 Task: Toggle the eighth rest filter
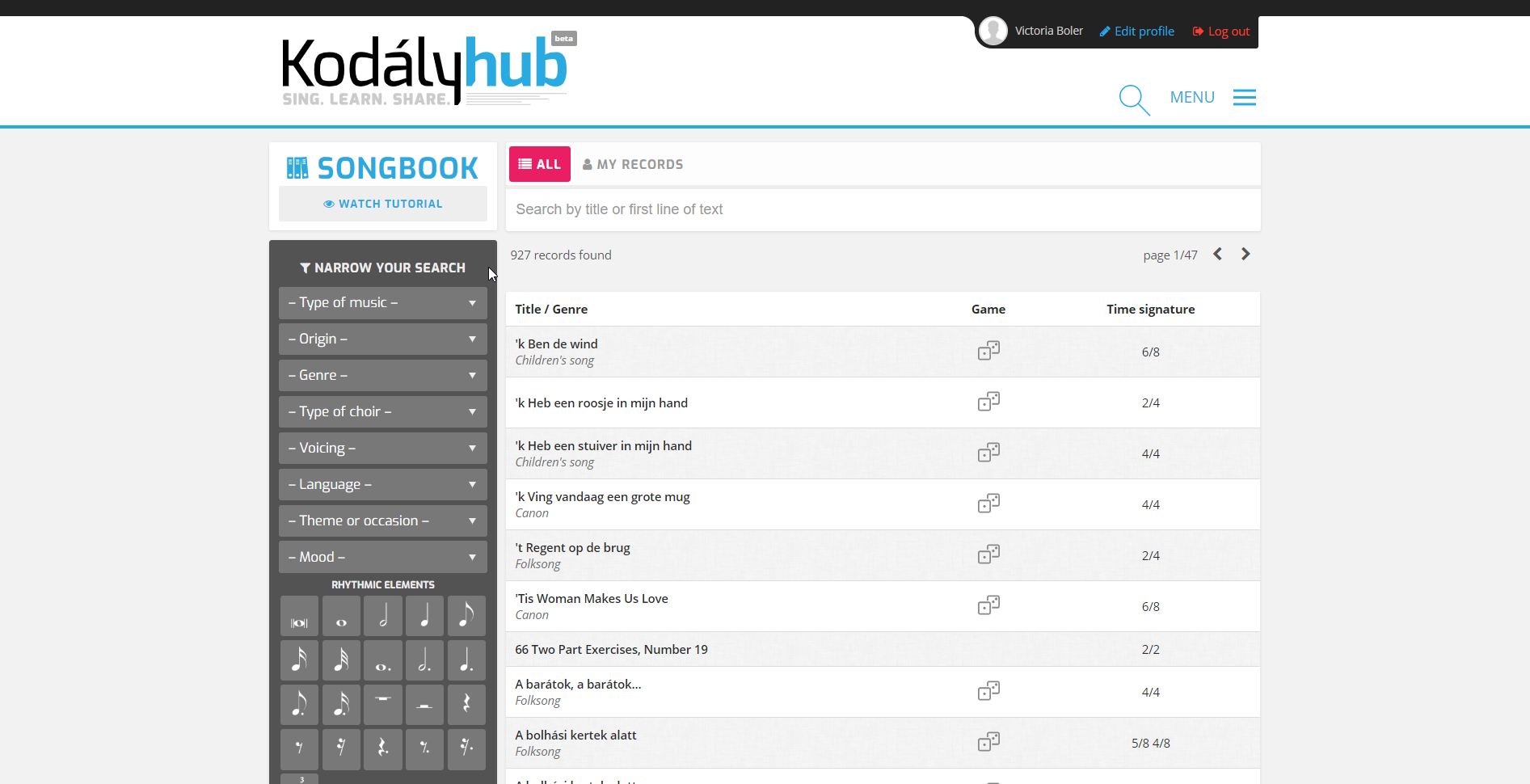(x=299, y=749)
